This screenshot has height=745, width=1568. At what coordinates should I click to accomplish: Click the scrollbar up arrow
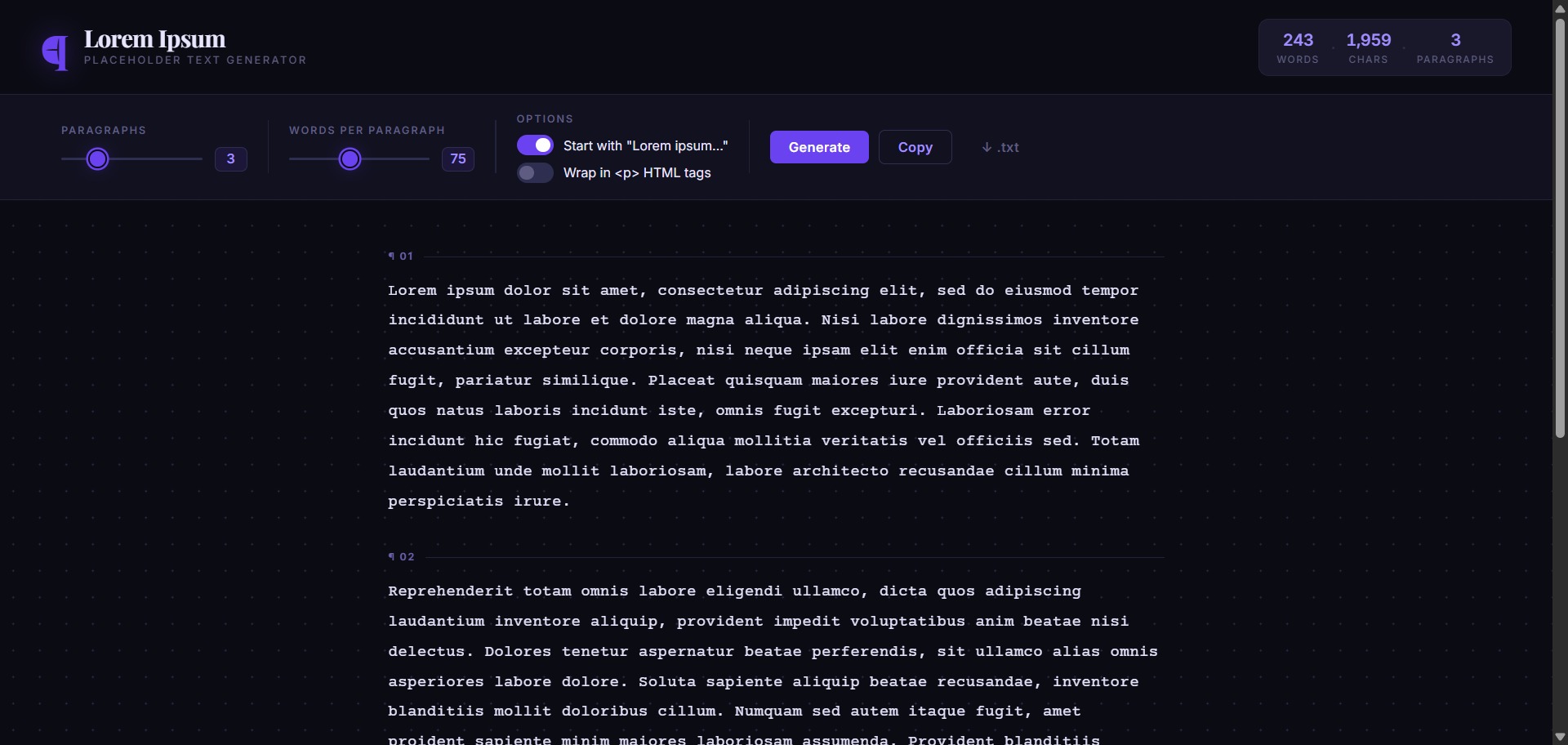click(1560, 8)
